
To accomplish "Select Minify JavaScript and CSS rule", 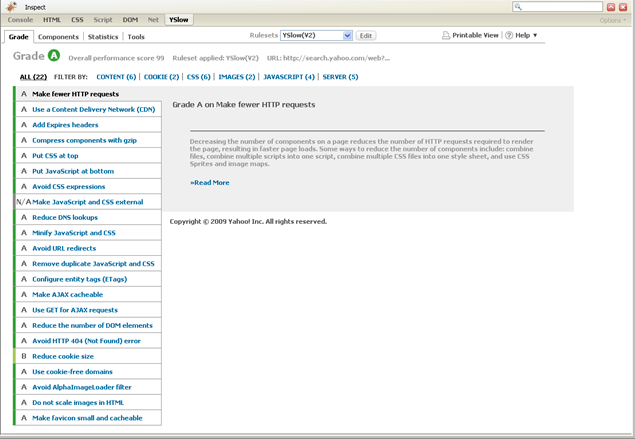I will (x=88, y=233).
